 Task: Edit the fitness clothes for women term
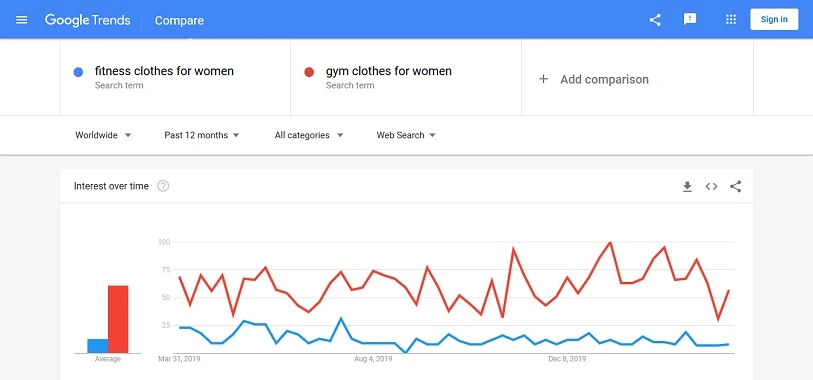[164, 71]
